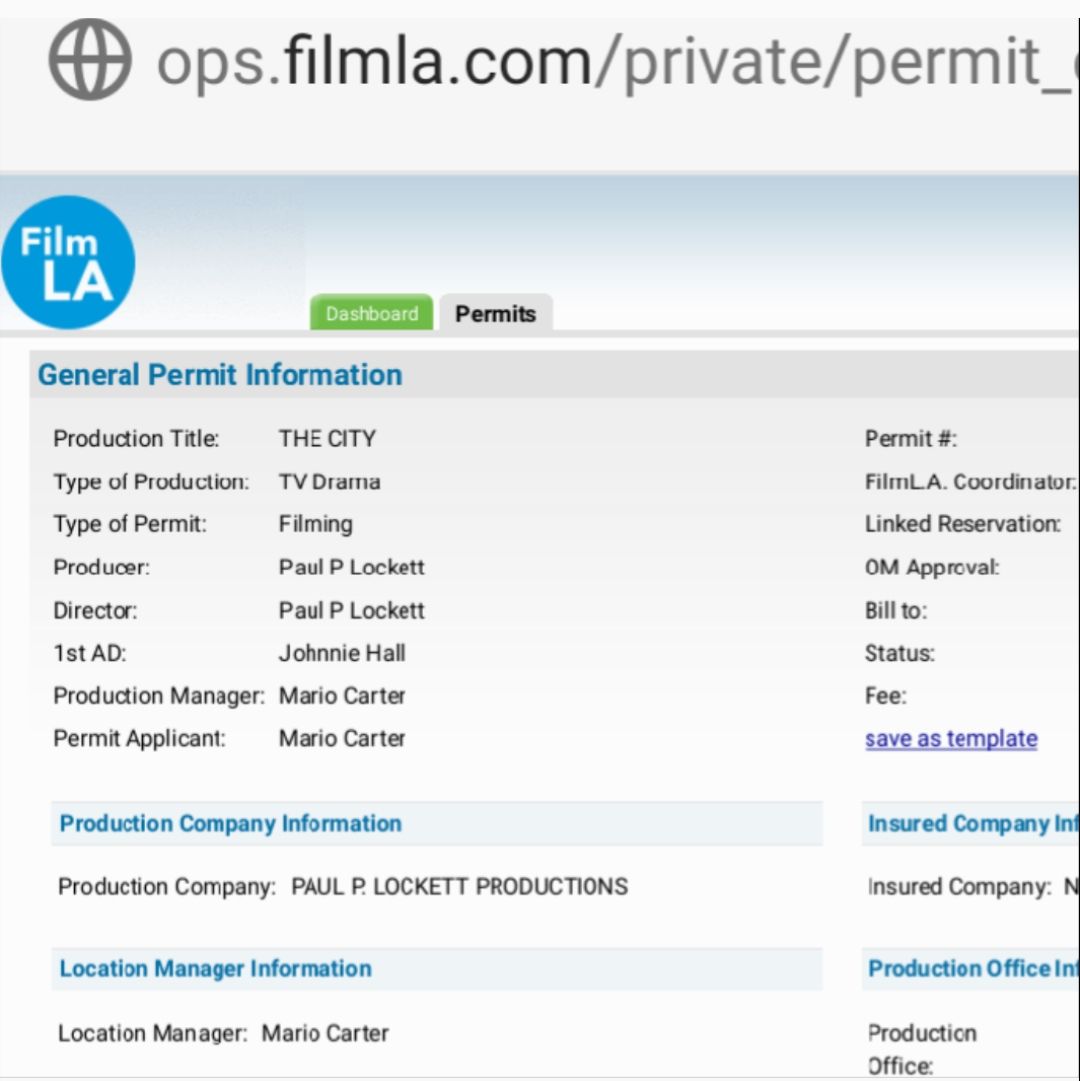The image size is (1080, 1081).
Task: Click the Permit Applicant Mario Carter value
Action: point(342,739)
